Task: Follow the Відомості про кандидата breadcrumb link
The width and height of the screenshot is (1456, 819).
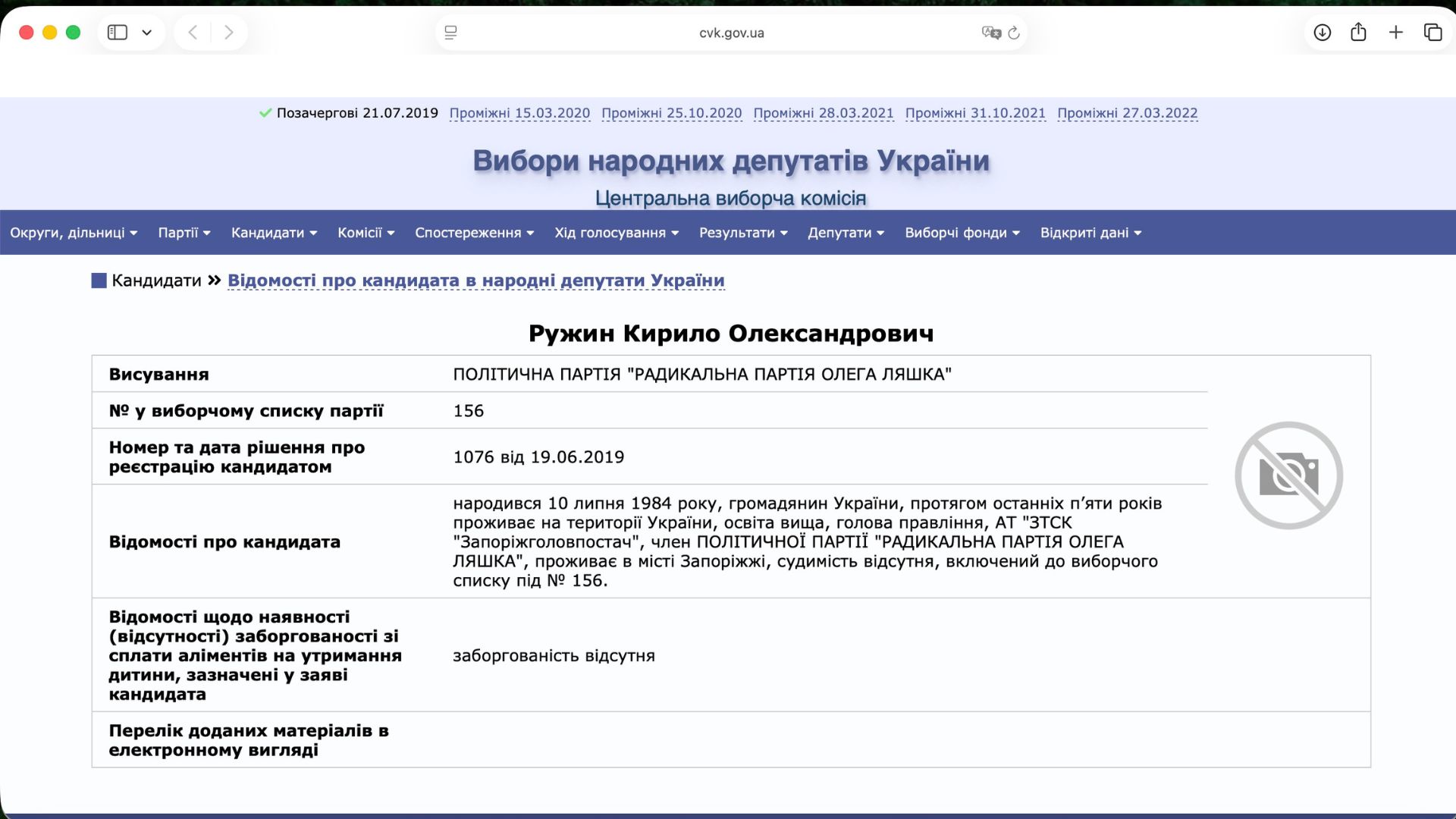Action: click(477, 280)
